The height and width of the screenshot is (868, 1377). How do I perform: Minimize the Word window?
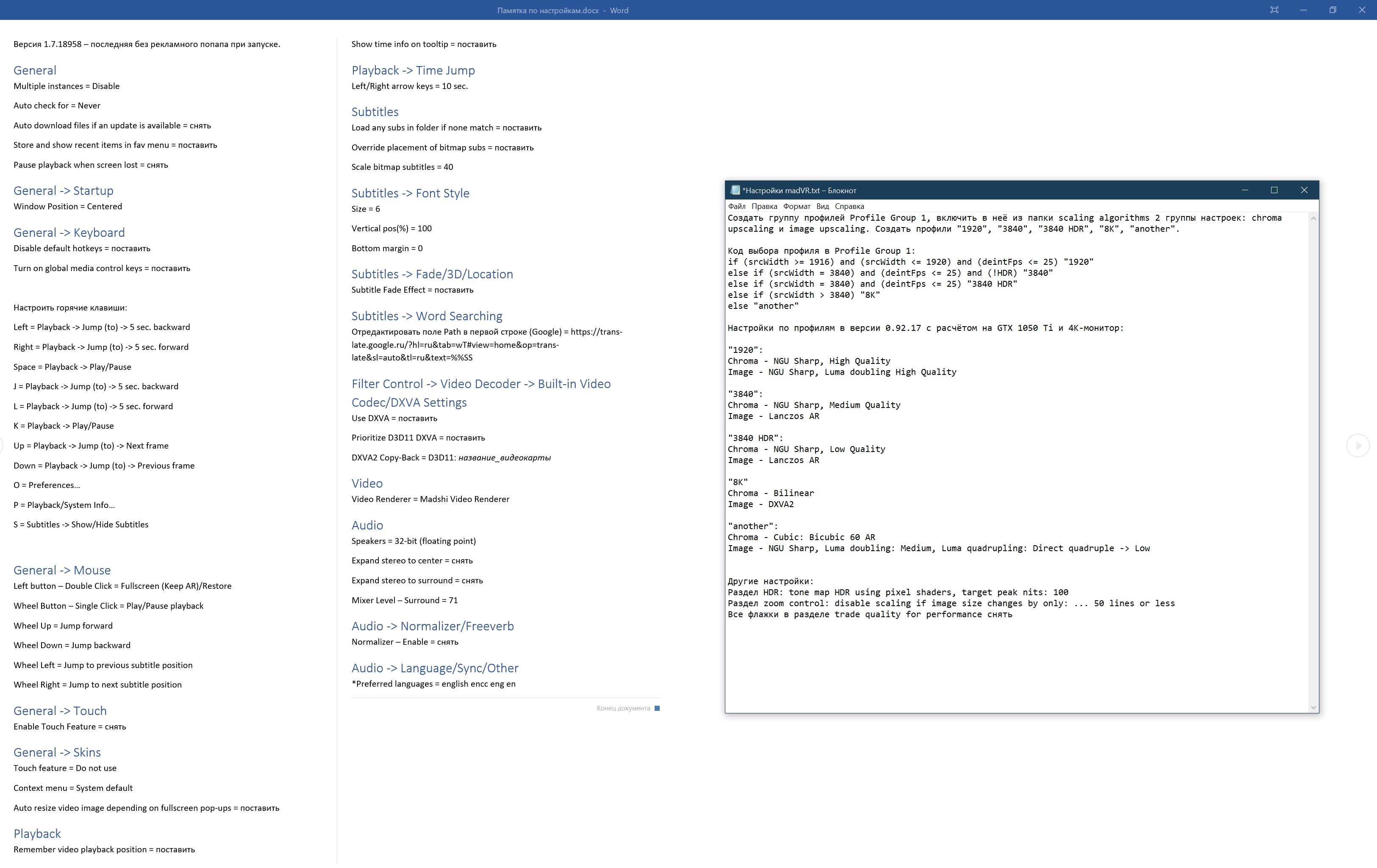tap(1303, 10)
